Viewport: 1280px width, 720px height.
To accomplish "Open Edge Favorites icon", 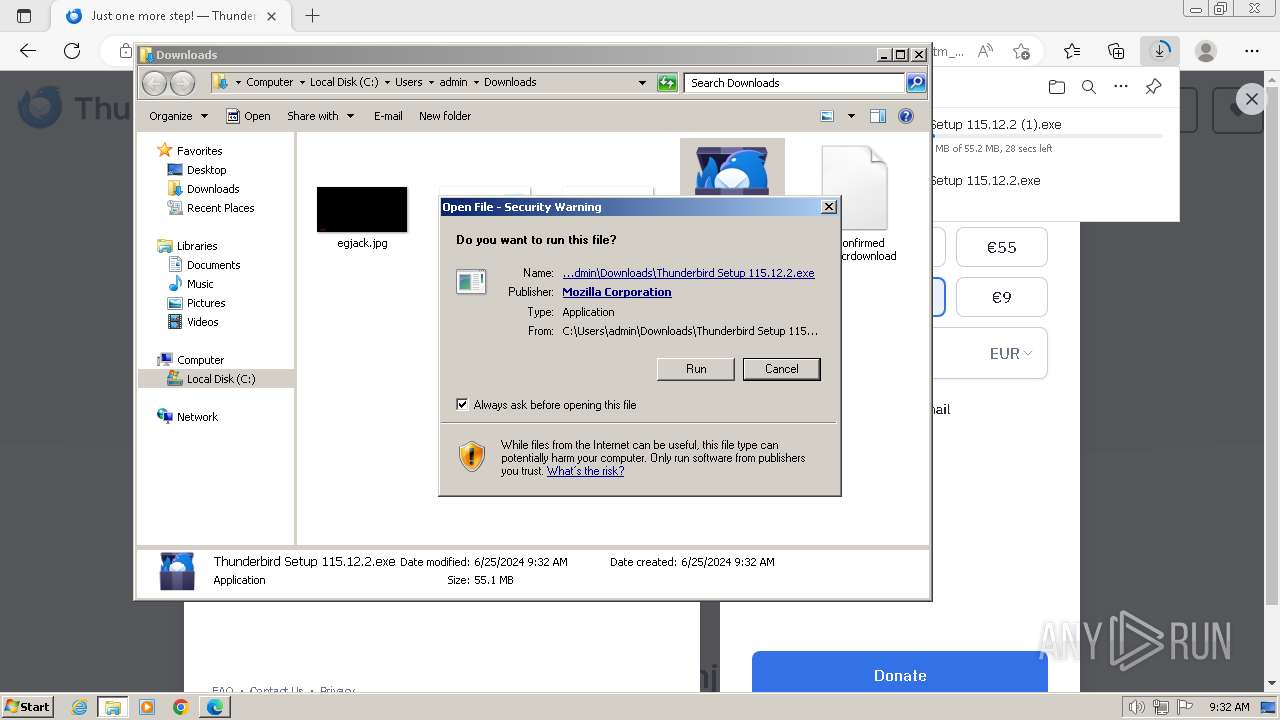I will pyautogui.click(x=1072, y=51).
